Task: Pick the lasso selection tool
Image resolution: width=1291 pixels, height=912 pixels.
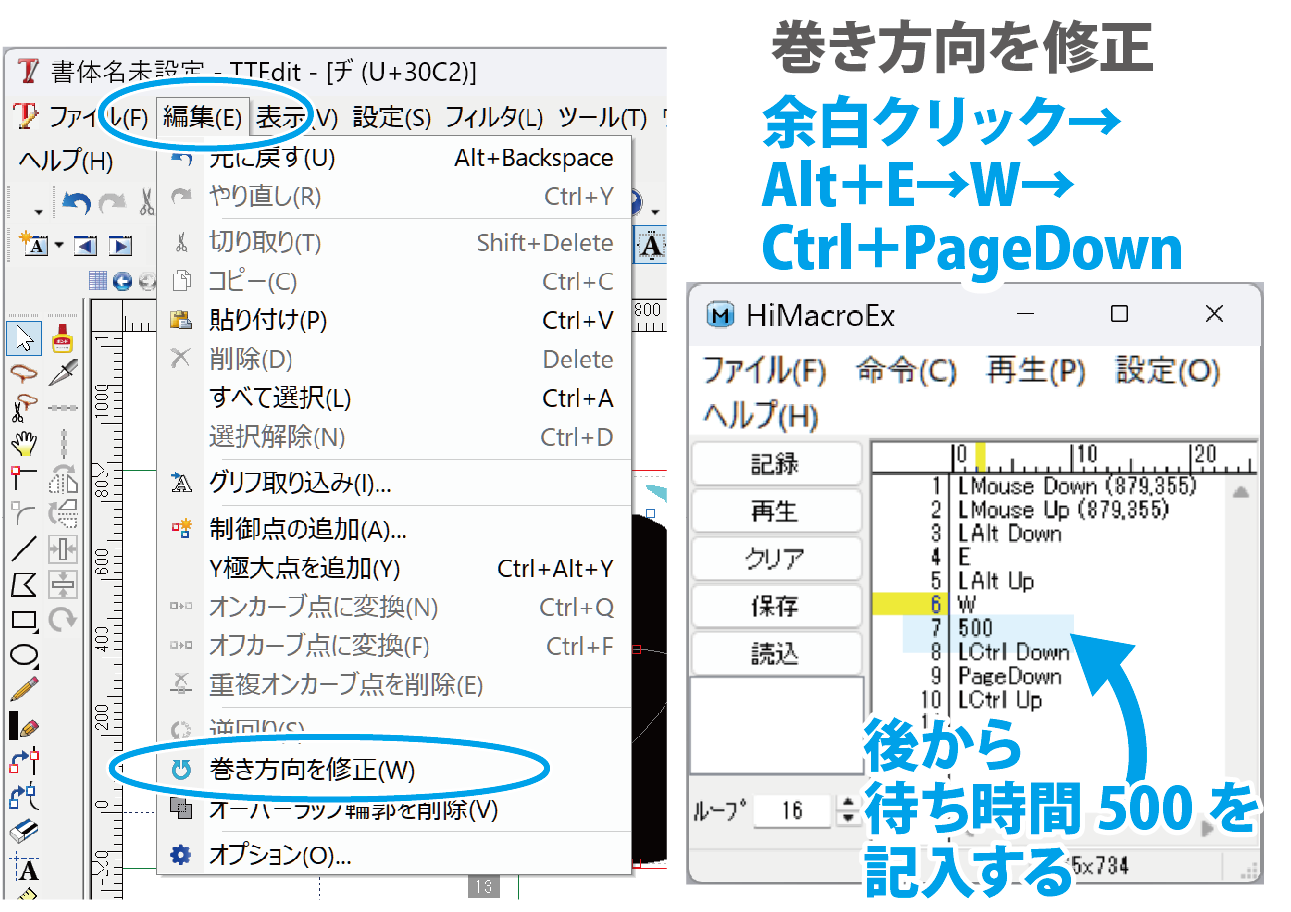Action: 24,373
